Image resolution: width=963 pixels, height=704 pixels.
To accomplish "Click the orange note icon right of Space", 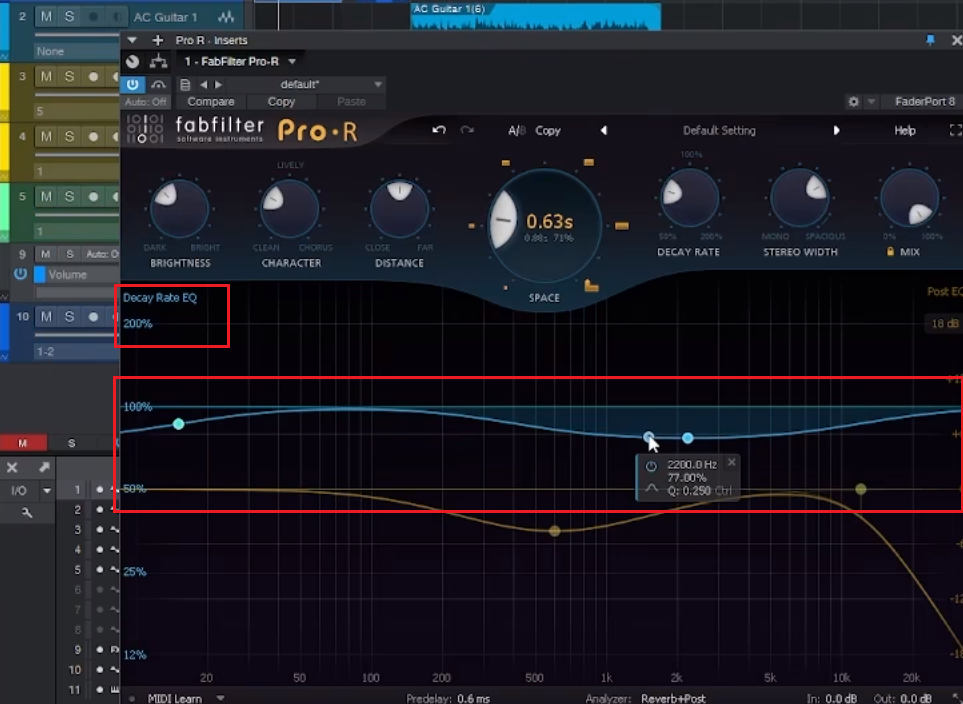I will pyautogui.click(x=622, y=226).
